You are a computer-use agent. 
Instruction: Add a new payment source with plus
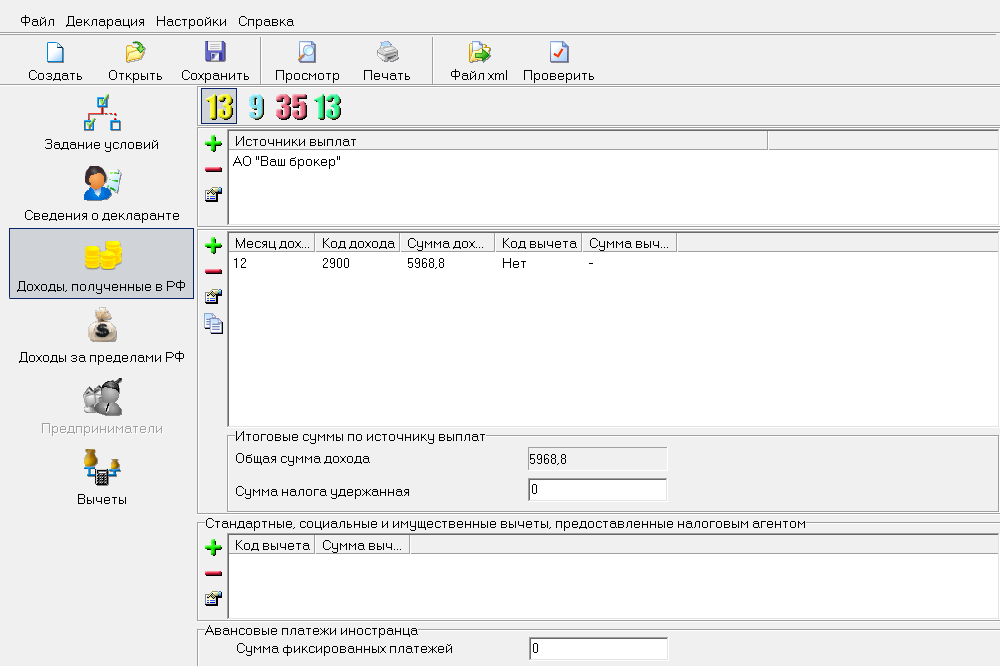coord(213,144)
